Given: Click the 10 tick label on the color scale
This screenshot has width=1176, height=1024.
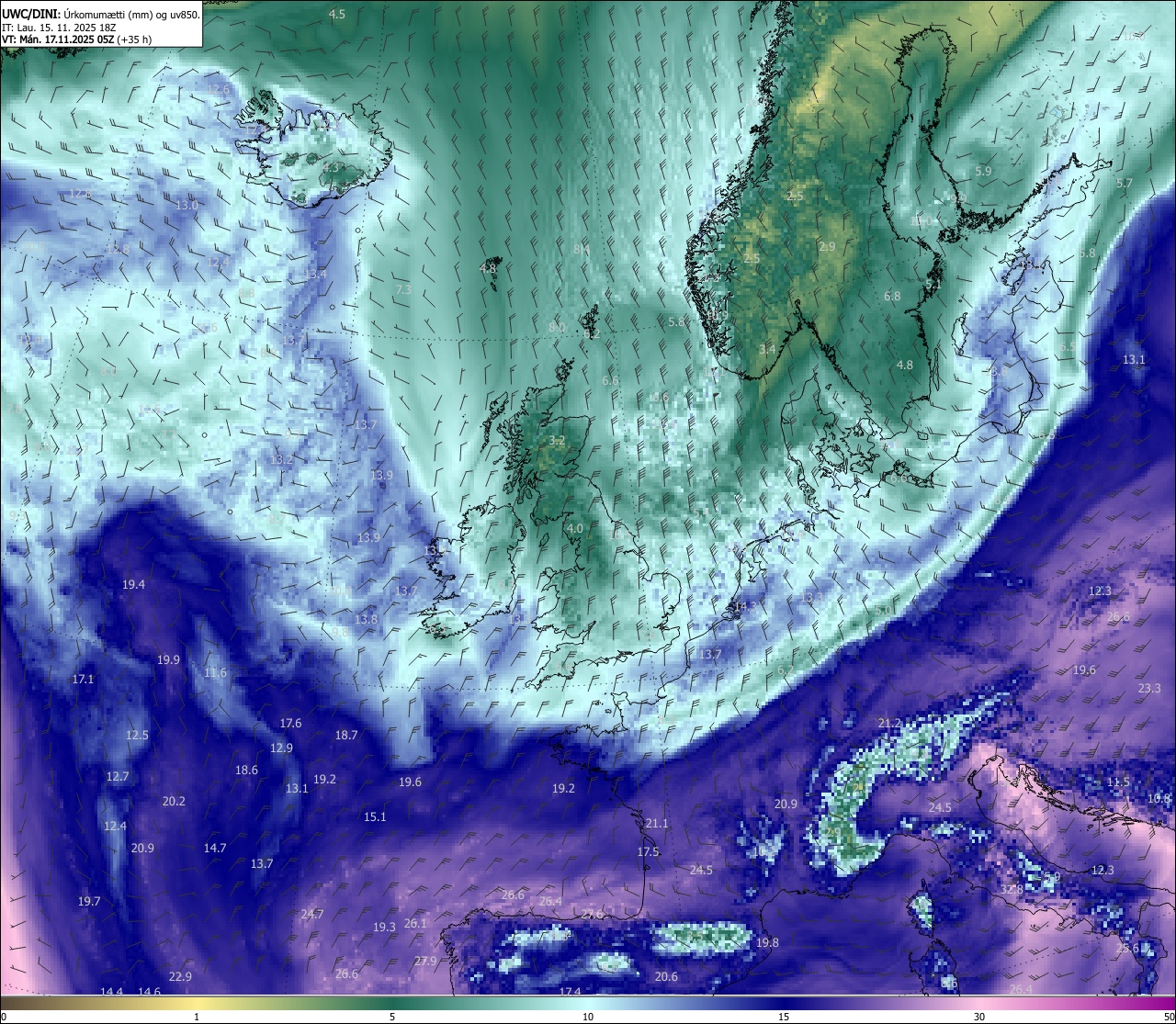Looking at the screenshot, I should point(588,1017).
